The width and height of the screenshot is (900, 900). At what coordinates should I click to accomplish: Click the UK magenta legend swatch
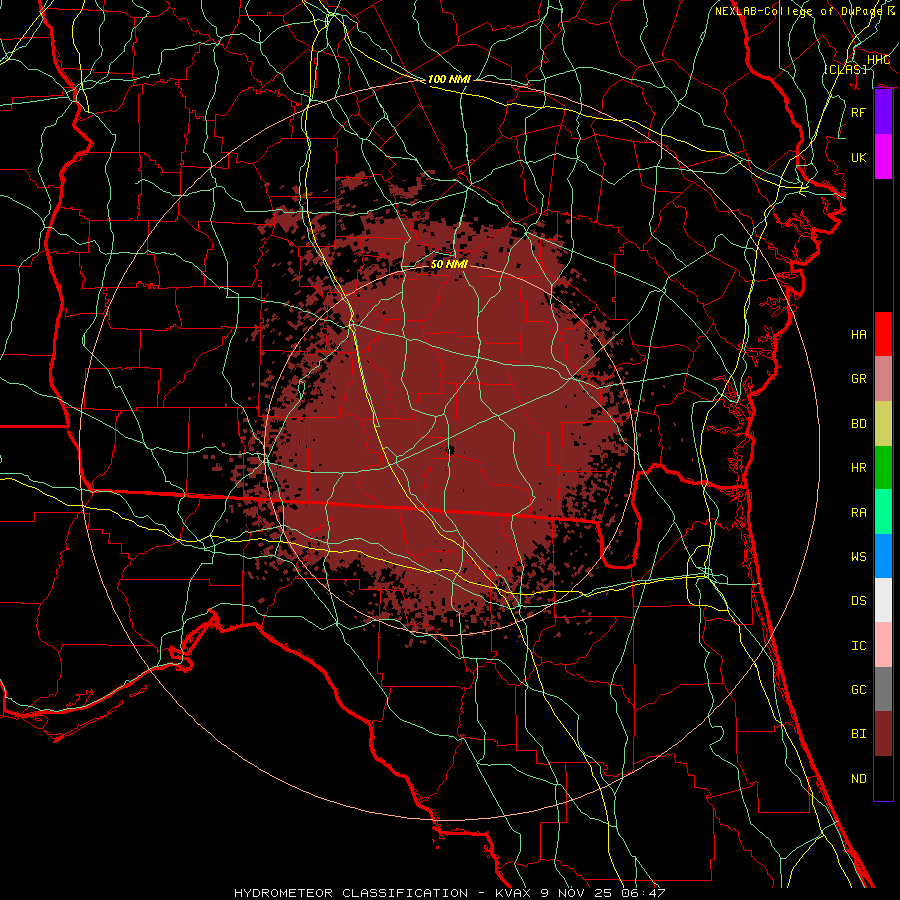883,157
